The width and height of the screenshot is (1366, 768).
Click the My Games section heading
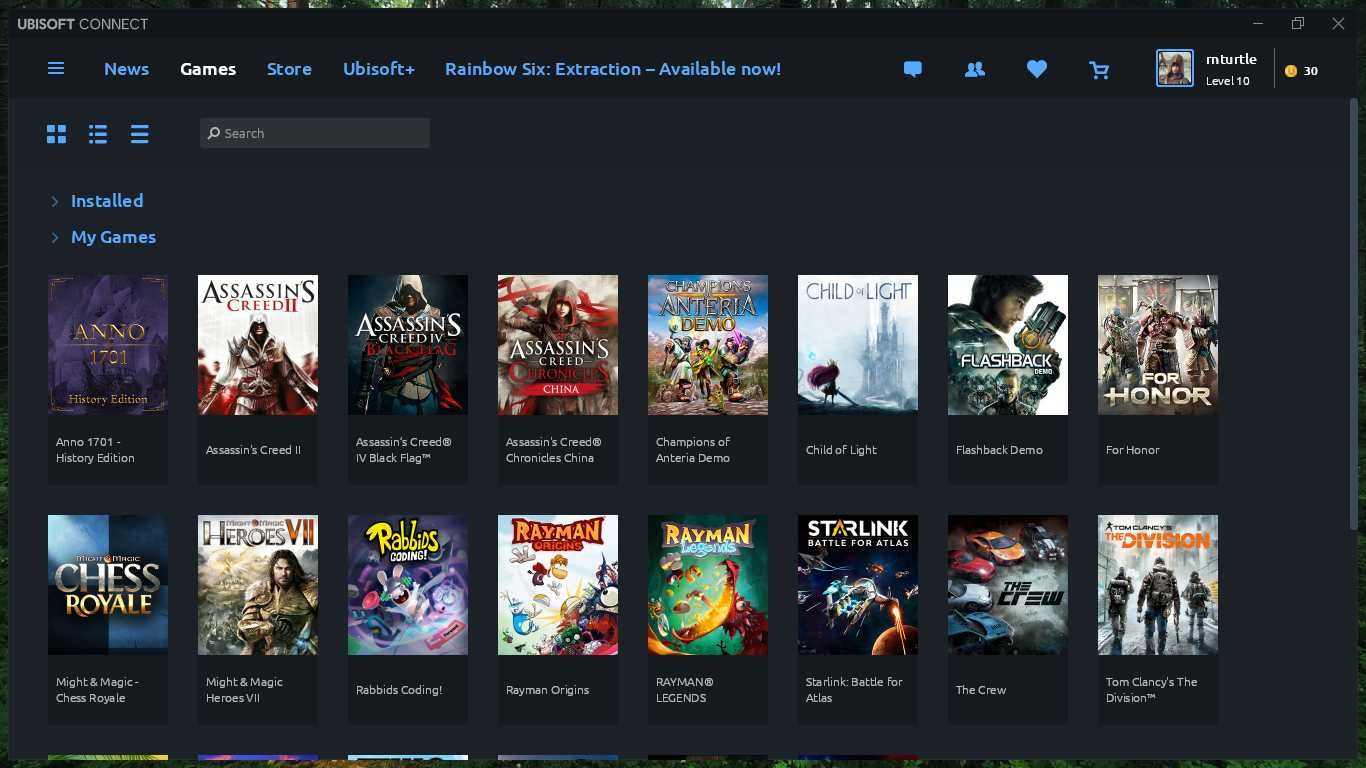(x=113, y=237)
